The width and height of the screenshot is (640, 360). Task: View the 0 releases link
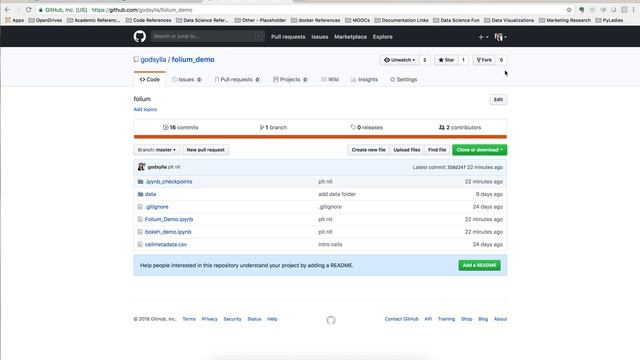(367, 127)
